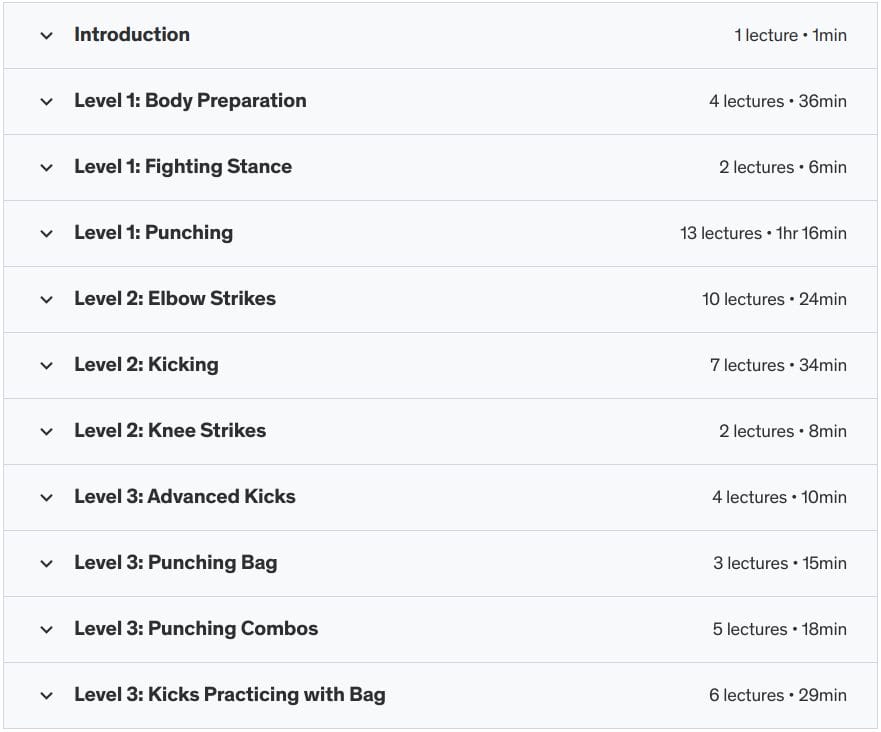Open the Level 1: Body Preparation heading
The height and width of the screenshot is (732, 881).
190,101
